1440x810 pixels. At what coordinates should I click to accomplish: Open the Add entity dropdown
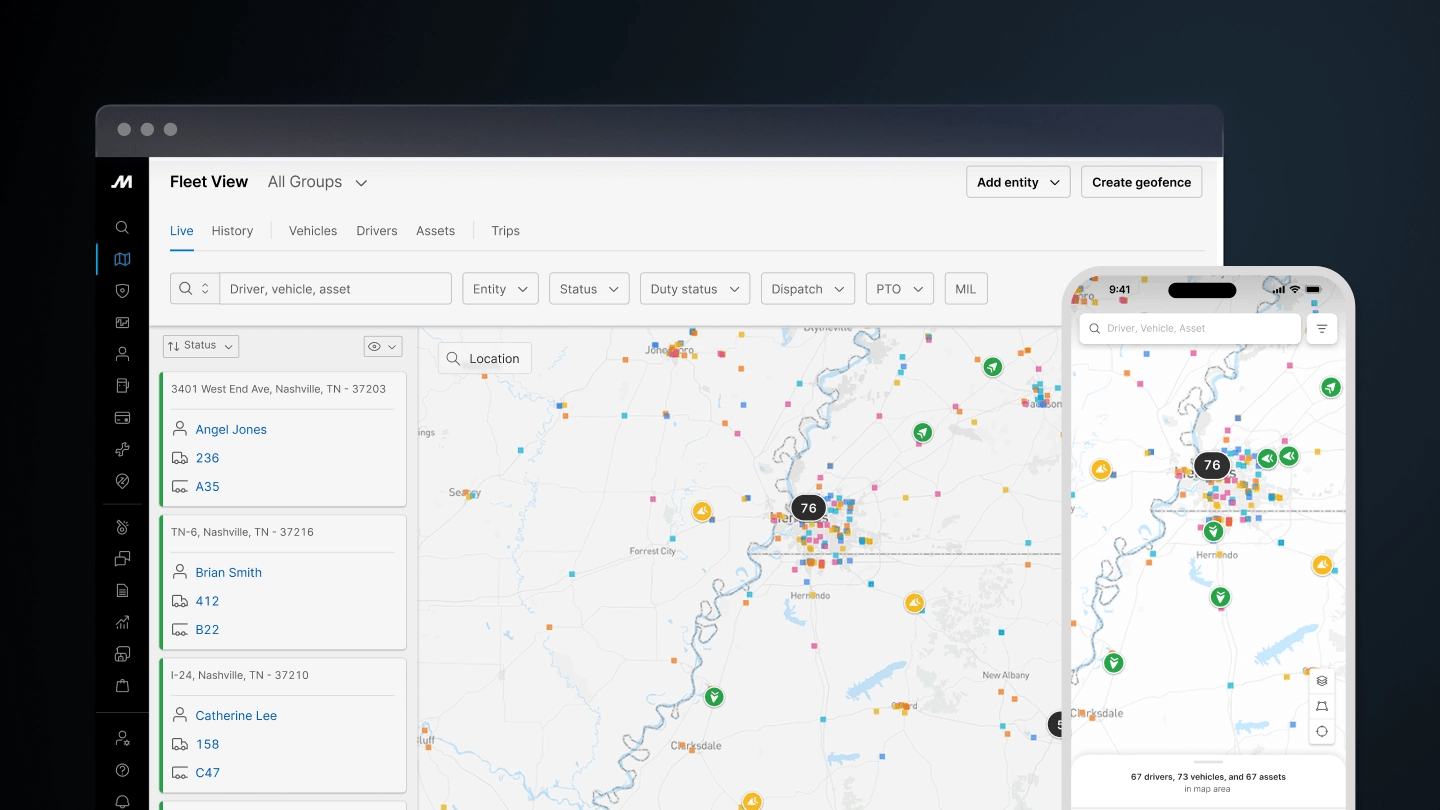pyautogui.click(x=1018, y=182)
